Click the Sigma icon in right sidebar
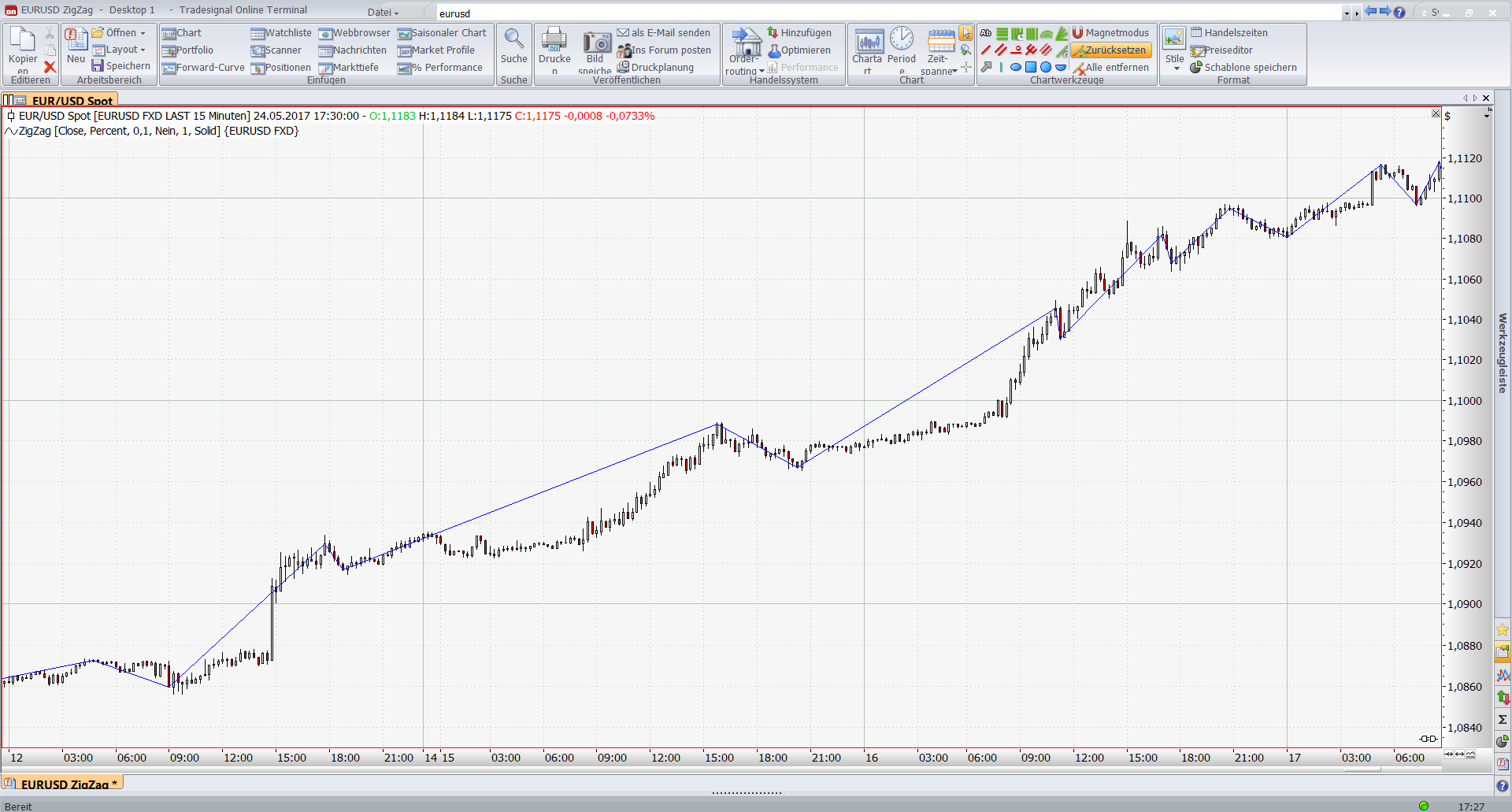The height and width of the screenshot is (812, 1512). [x=1503, y=719]
